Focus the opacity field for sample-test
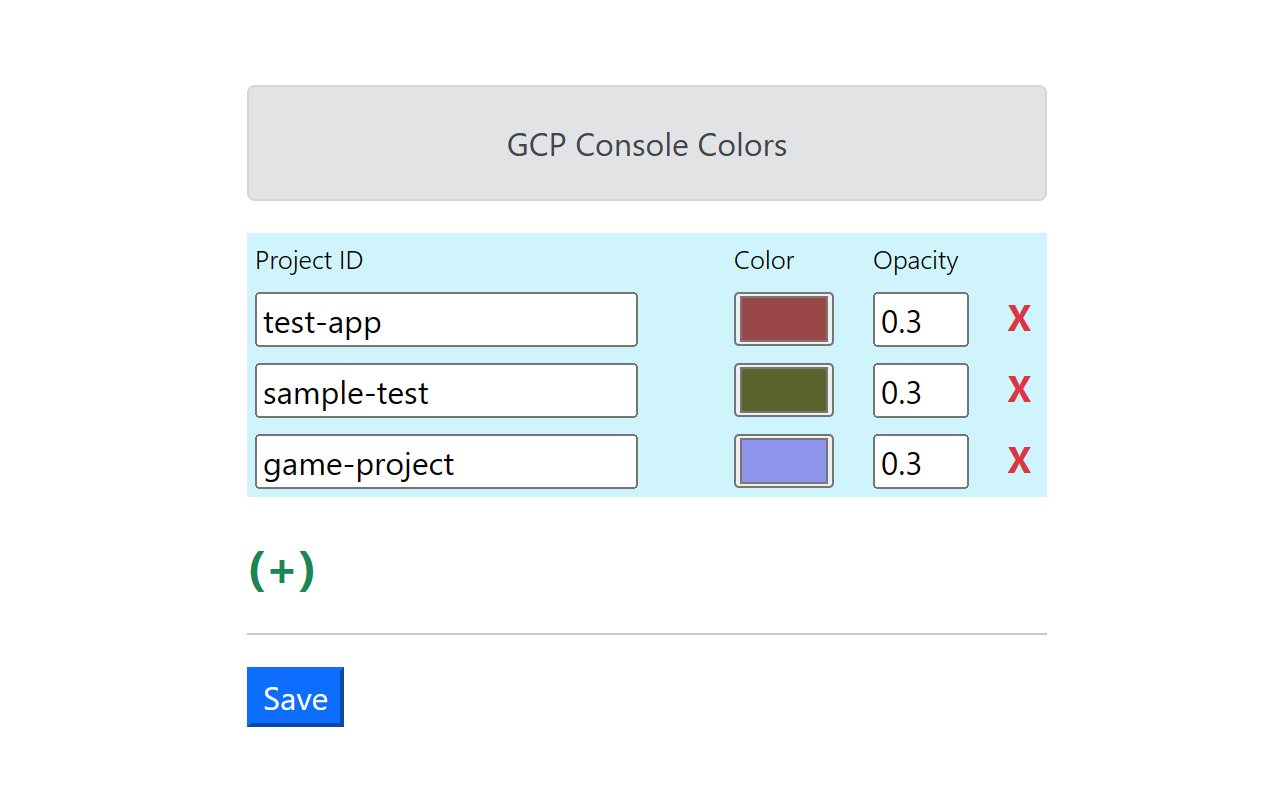Viewport: 1280px width, 800px height. point(920,390)
